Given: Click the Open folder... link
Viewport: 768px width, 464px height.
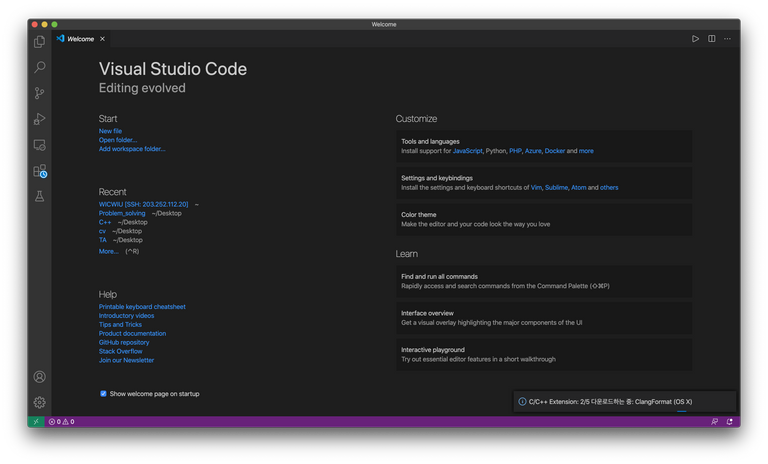Looking at the screenshot, I should click(x=118, y=140).
